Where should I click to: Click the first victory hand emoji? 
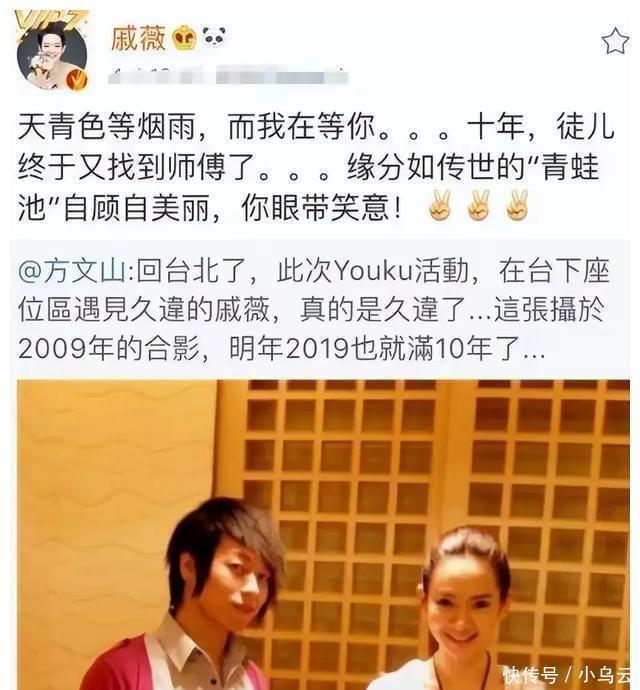[x=441, y=206]
